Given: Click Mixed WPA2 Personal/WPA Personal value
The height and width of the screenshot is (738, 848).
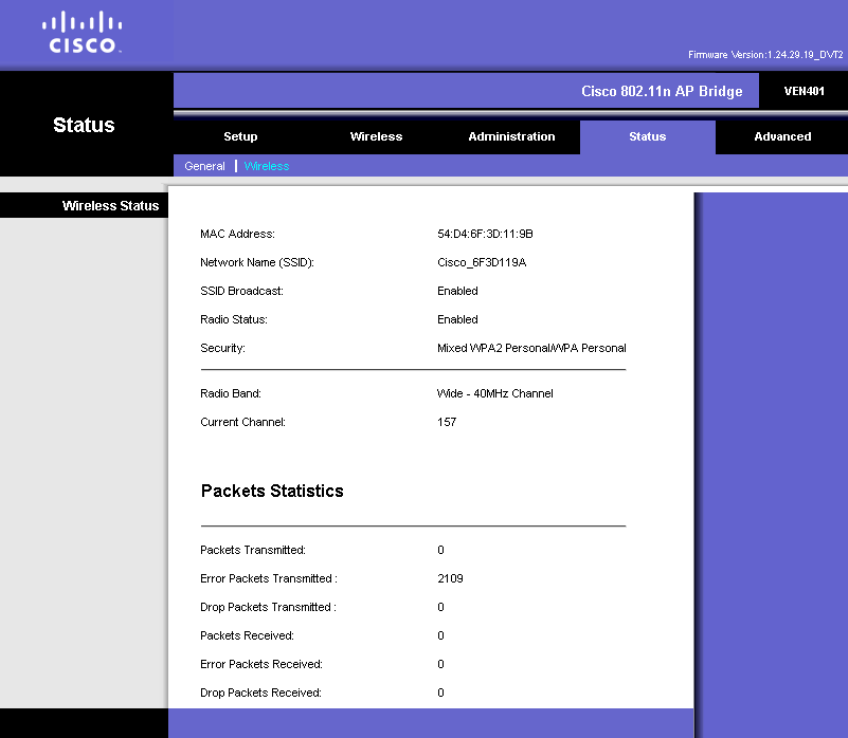Looking at the screenshot, I should click(532, 348).
